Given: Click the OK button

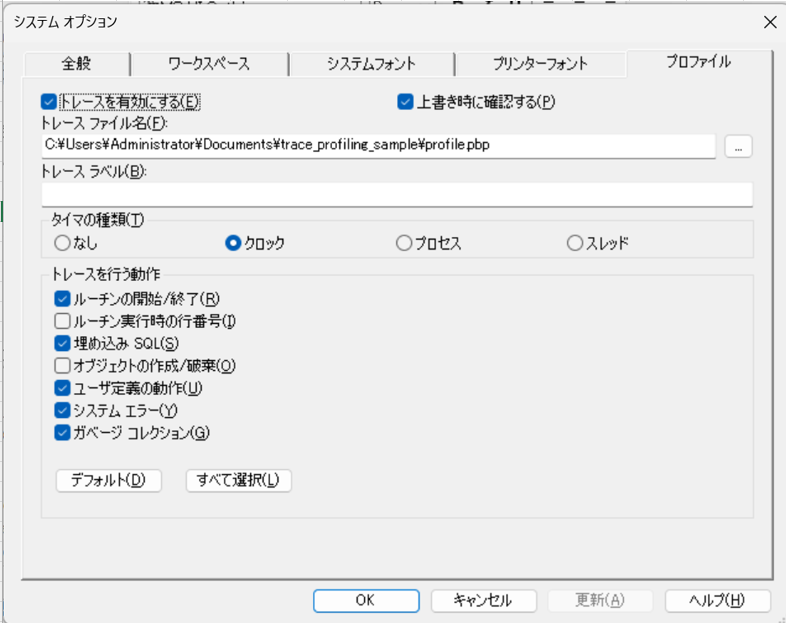Looking at the screenshot, I should (x=365, y=600).
